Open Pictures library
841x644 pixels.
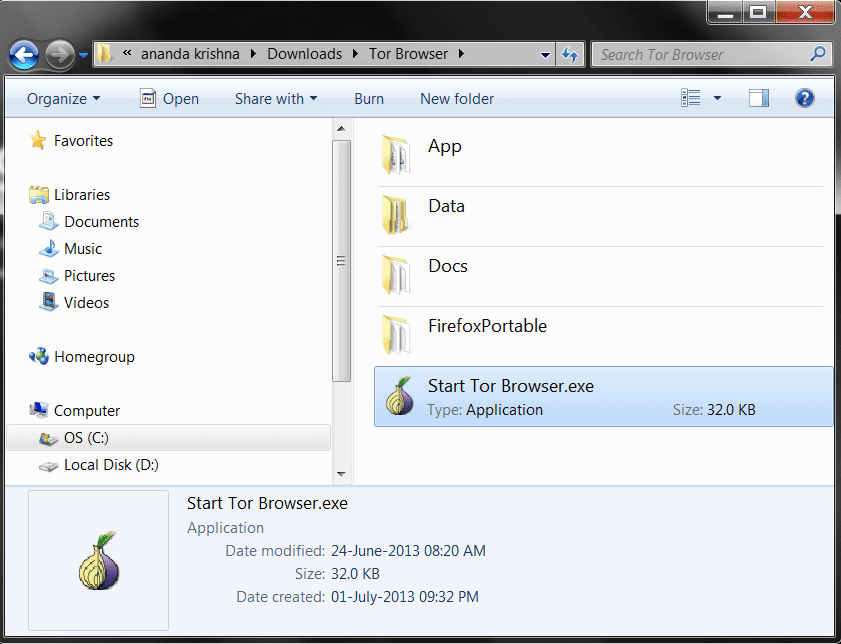click(x=89, y=276)
